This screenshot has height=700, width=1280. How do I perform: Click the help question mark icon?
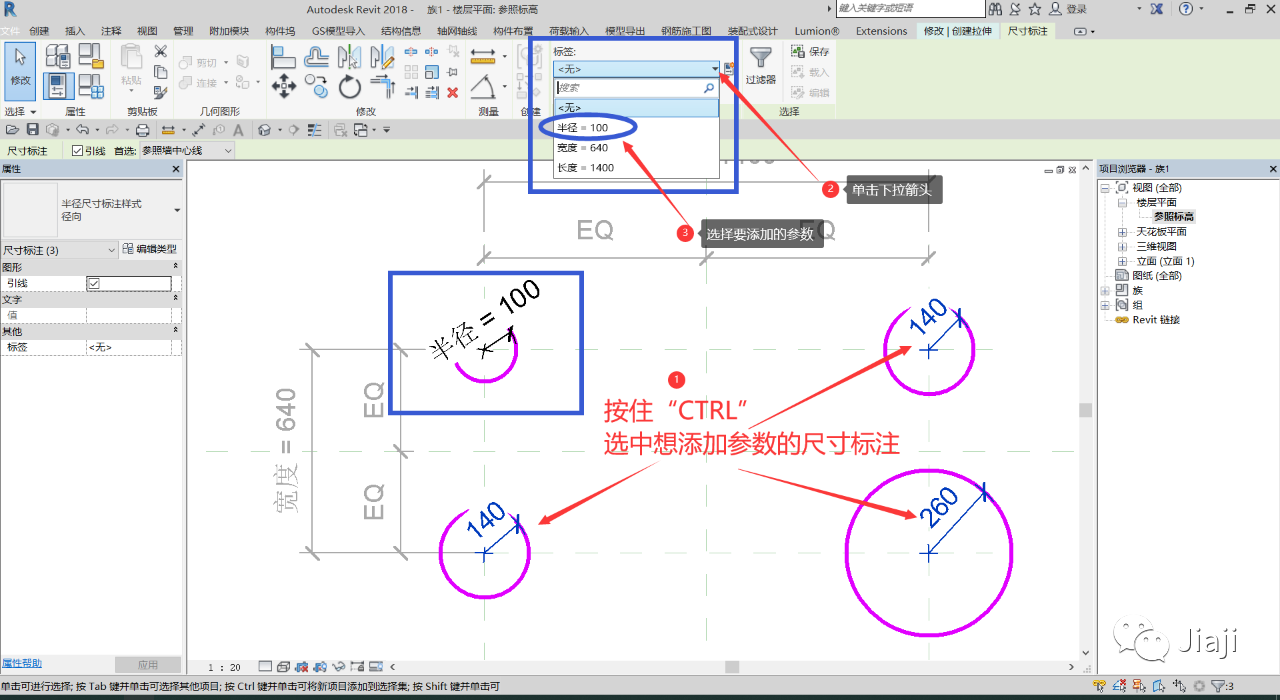click(1186, 8)
